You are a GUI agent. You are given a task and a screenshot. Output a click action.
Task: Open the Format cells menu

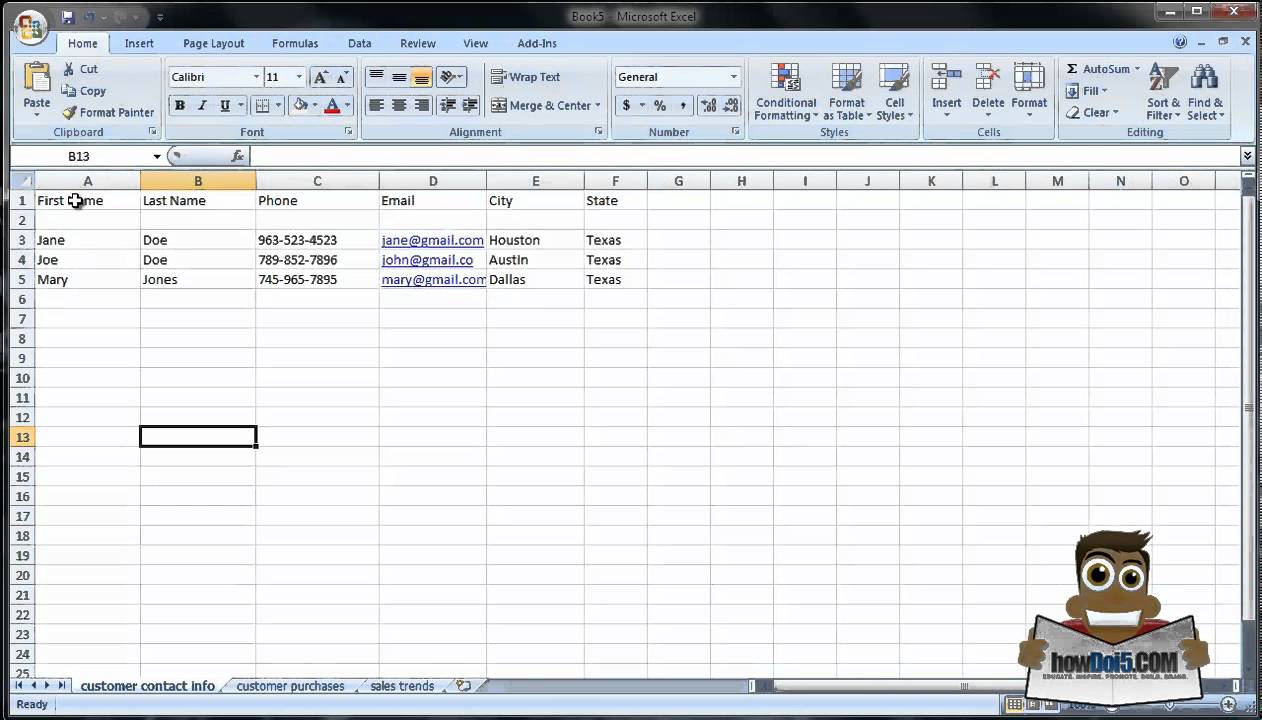pyautogui.click(x=1029, y=92)
